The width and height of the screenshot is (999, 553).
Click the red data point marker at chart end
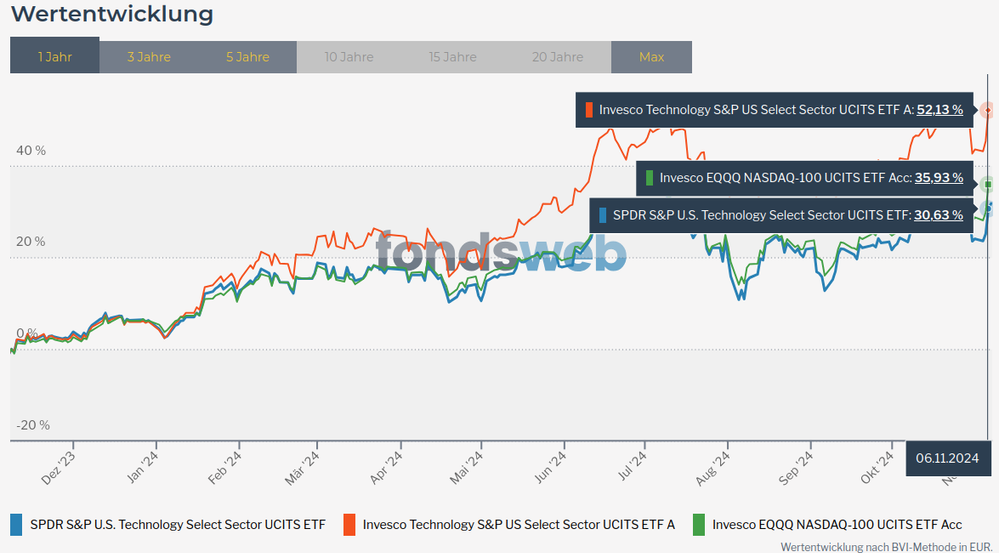click(988, 110)
